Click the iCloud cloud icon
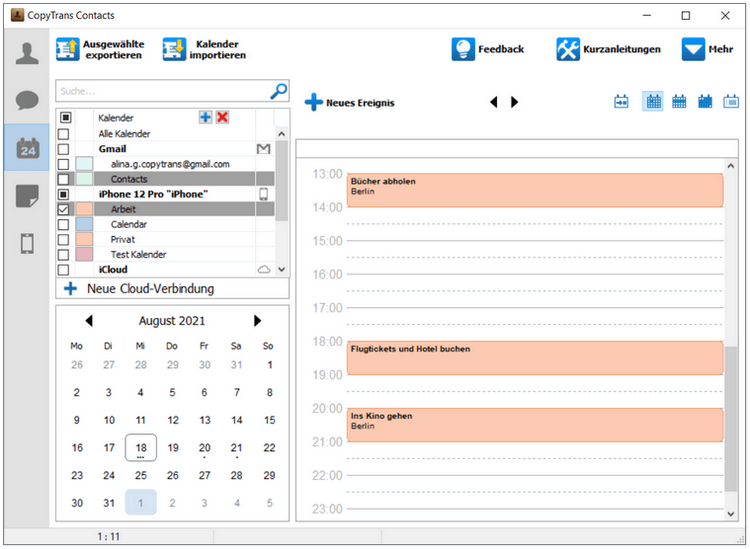Image resolution: width=750 pixels, height=549 pixels. click(264, 269)
